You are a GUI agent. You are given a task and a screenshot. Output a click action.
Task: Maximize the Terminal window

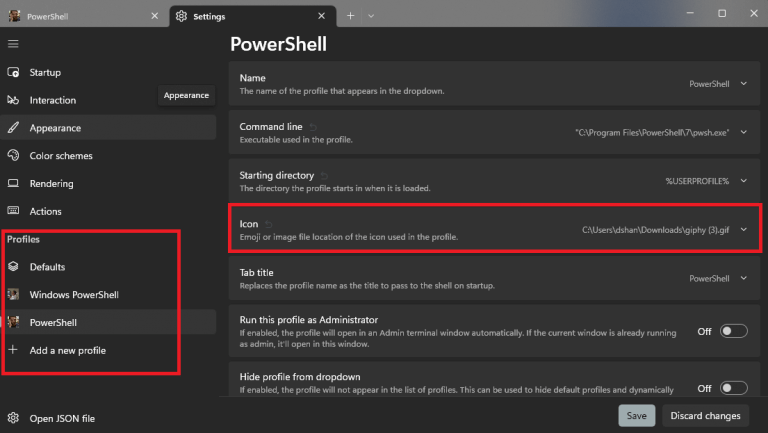(722, 13)
